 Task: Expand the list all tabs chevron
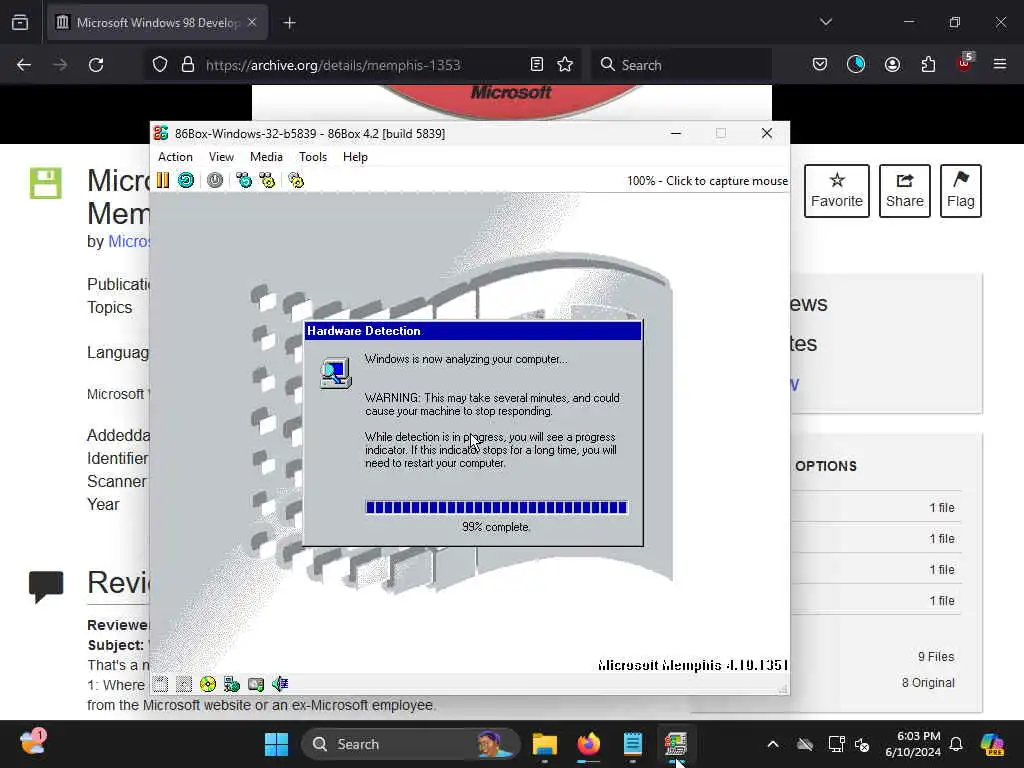[825, 23]
